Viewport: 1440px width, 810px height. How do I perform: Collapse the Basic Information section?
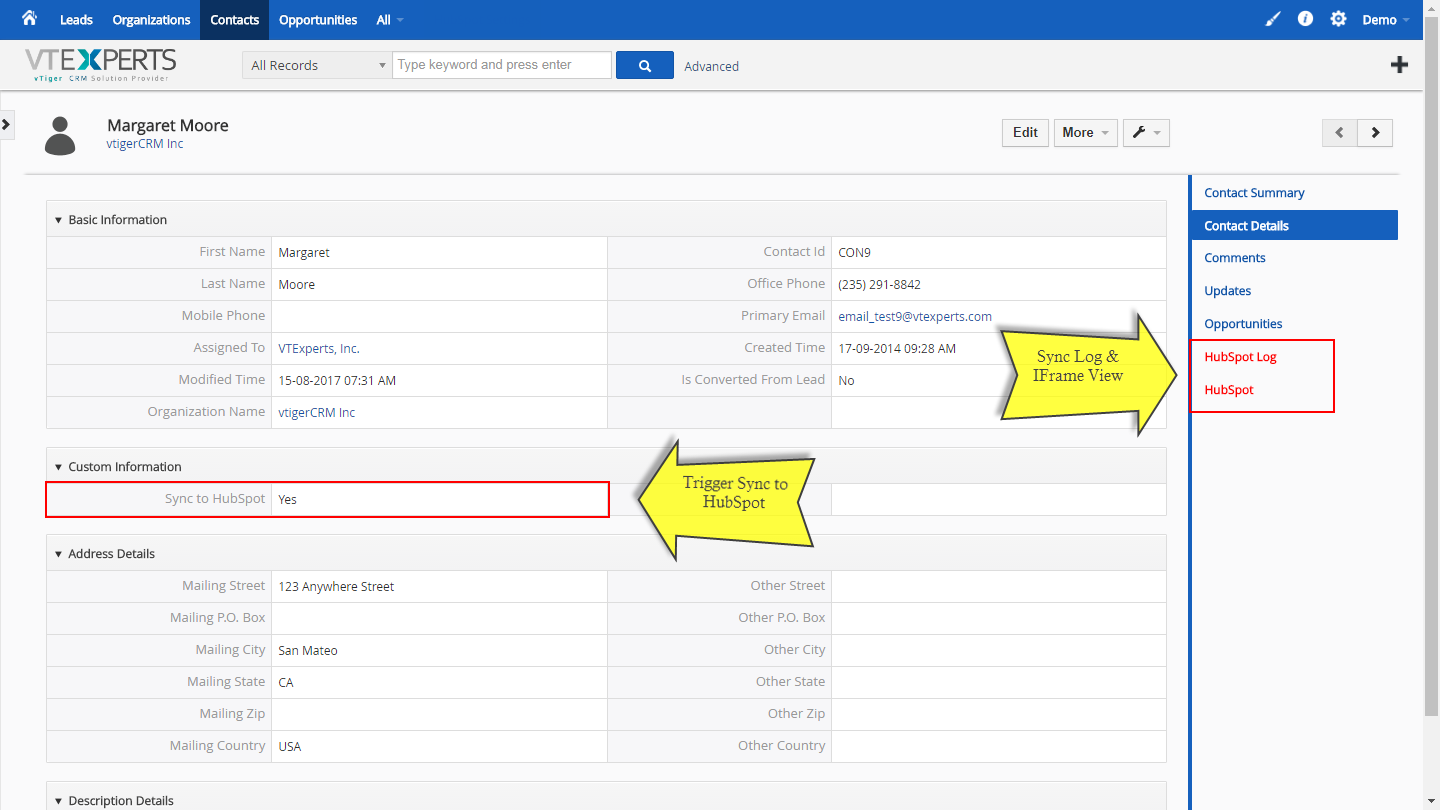click(58, 220)
